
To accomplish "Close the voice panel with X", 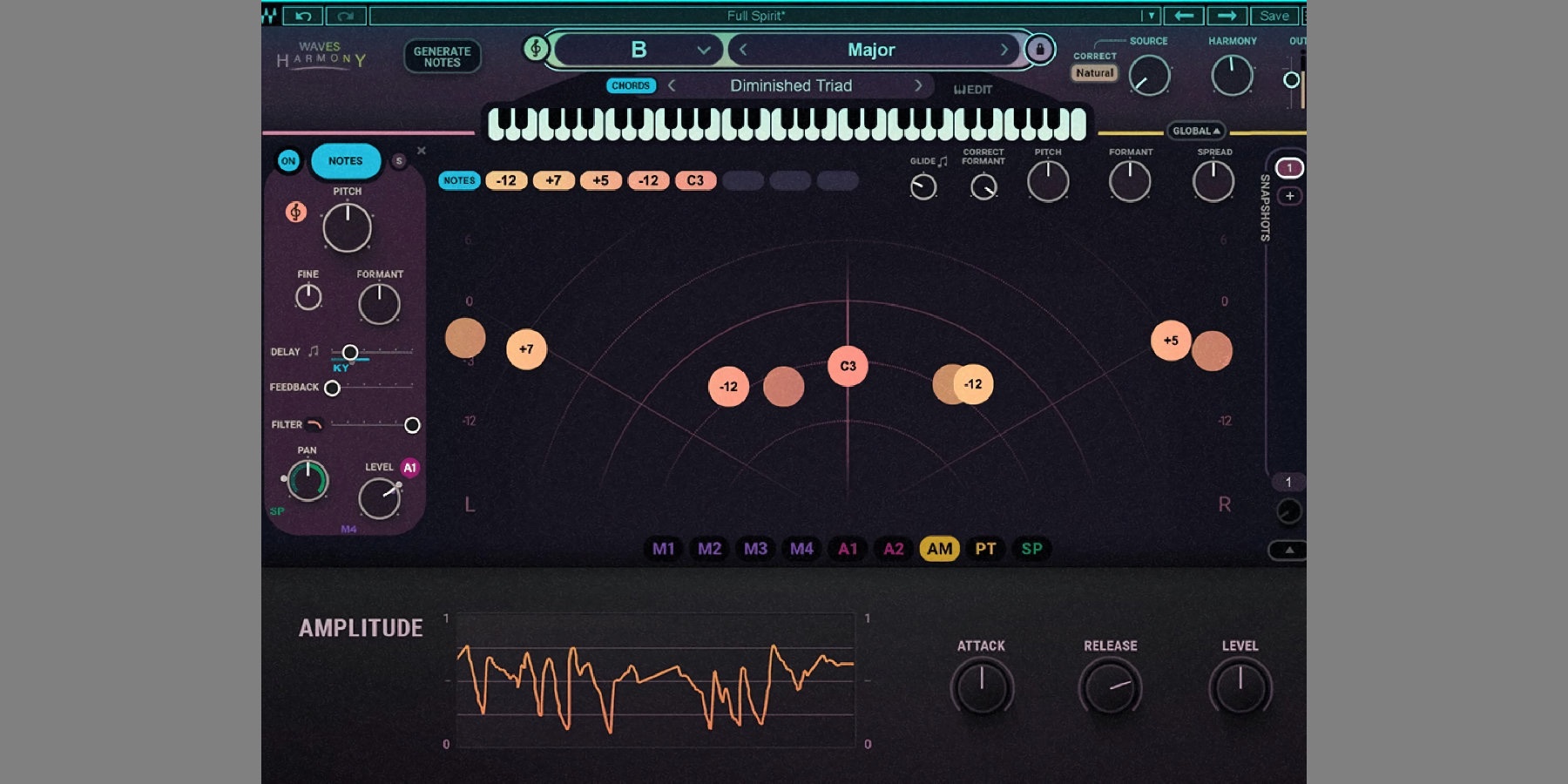I will 422,151.
